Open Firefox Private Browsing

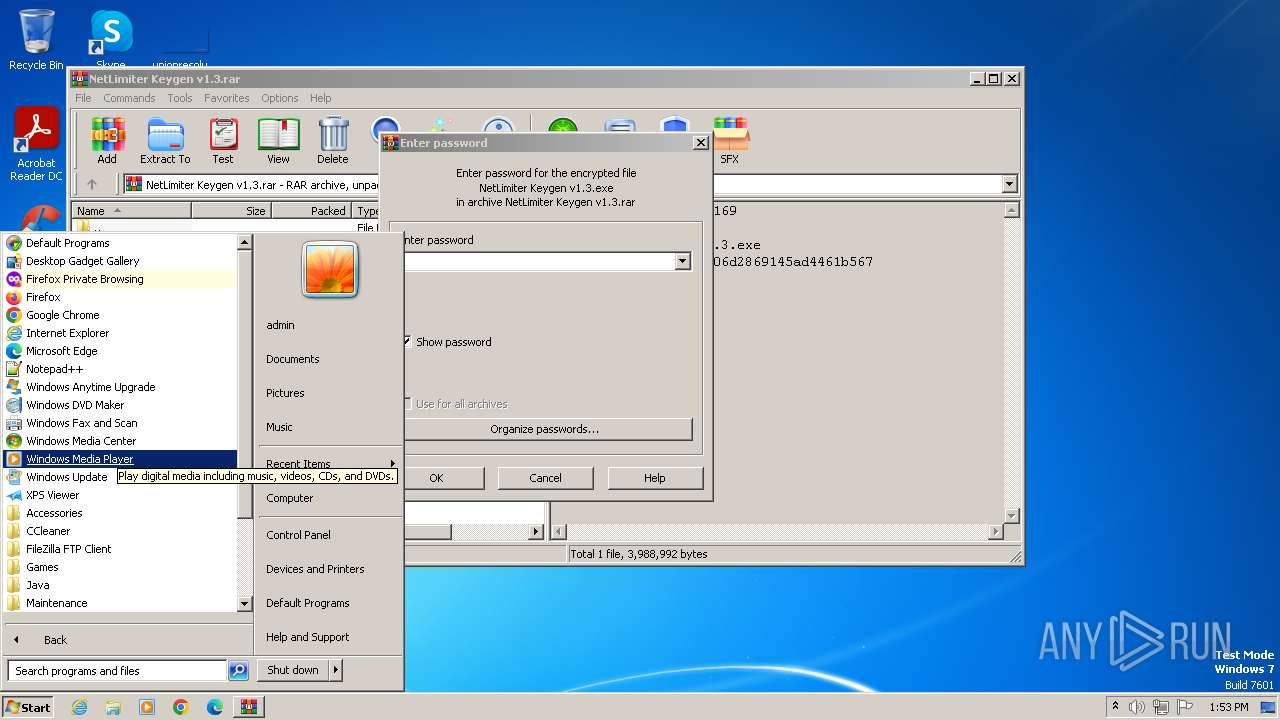pyautogui.click(x=120, y=279)
